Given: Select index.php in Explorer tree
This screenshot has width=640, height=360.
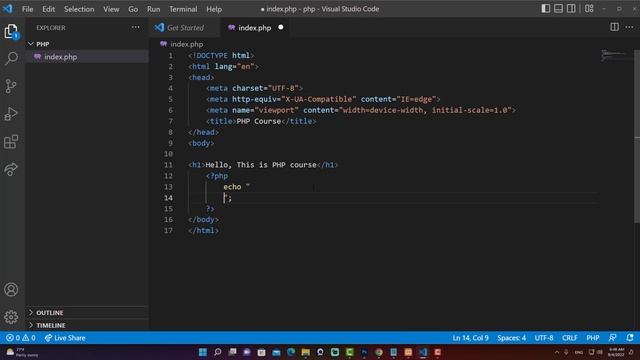Looking at the screenshot, I should [x=87, y=57].
